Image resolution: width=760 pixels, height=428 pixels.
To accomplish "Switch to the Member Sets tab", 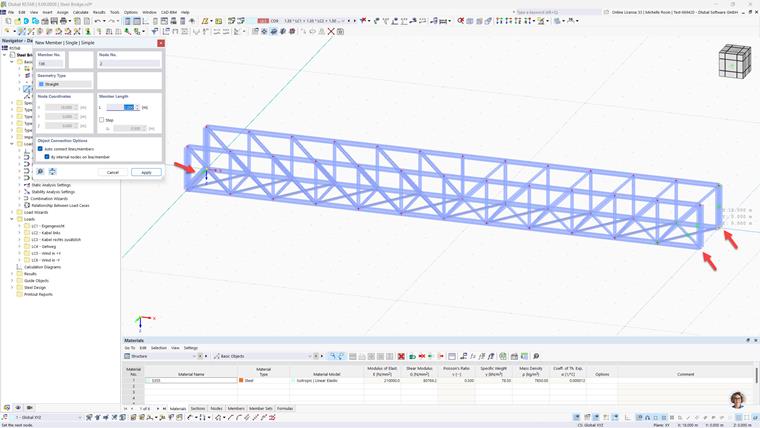I will [261, 409].
